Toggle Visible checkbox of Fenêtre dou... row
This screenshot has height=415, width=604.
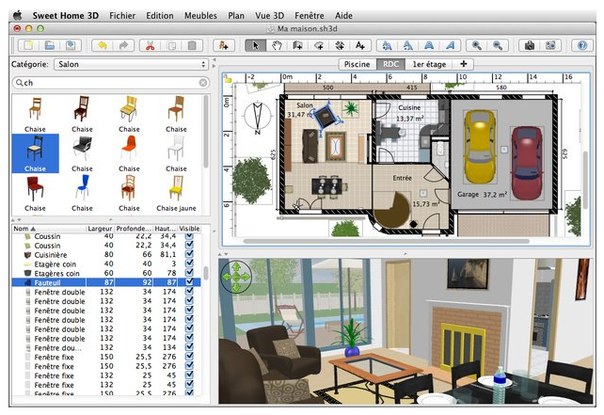click(x=189, y=348)
